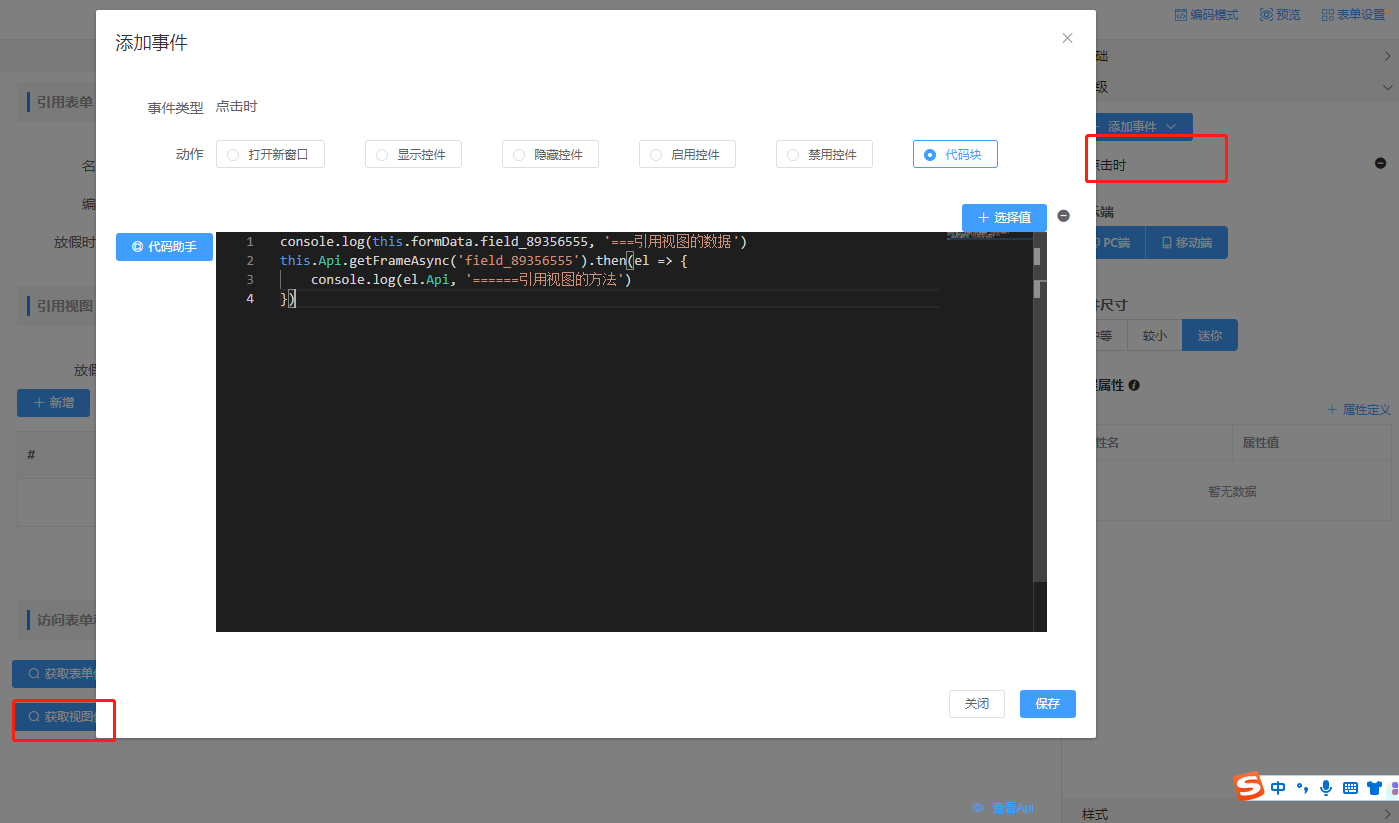Viewport: 1399px width, 823px height.
Task: Open the 代码助手 code helper
Action: coord(164,247)
